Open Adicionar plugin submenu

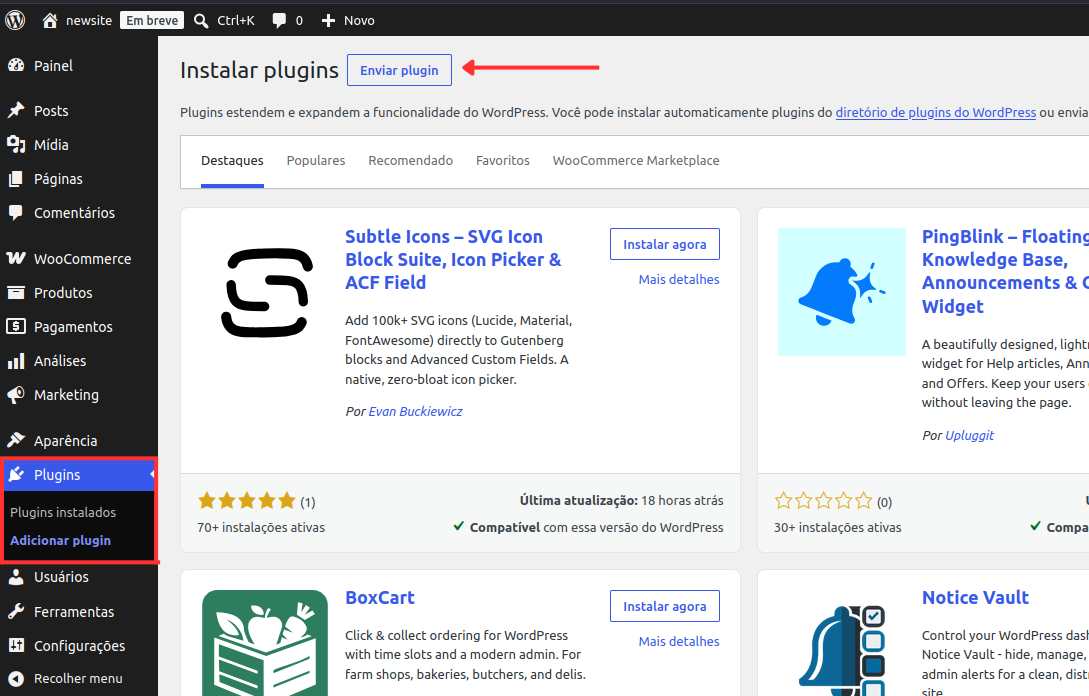coord(60,540)
